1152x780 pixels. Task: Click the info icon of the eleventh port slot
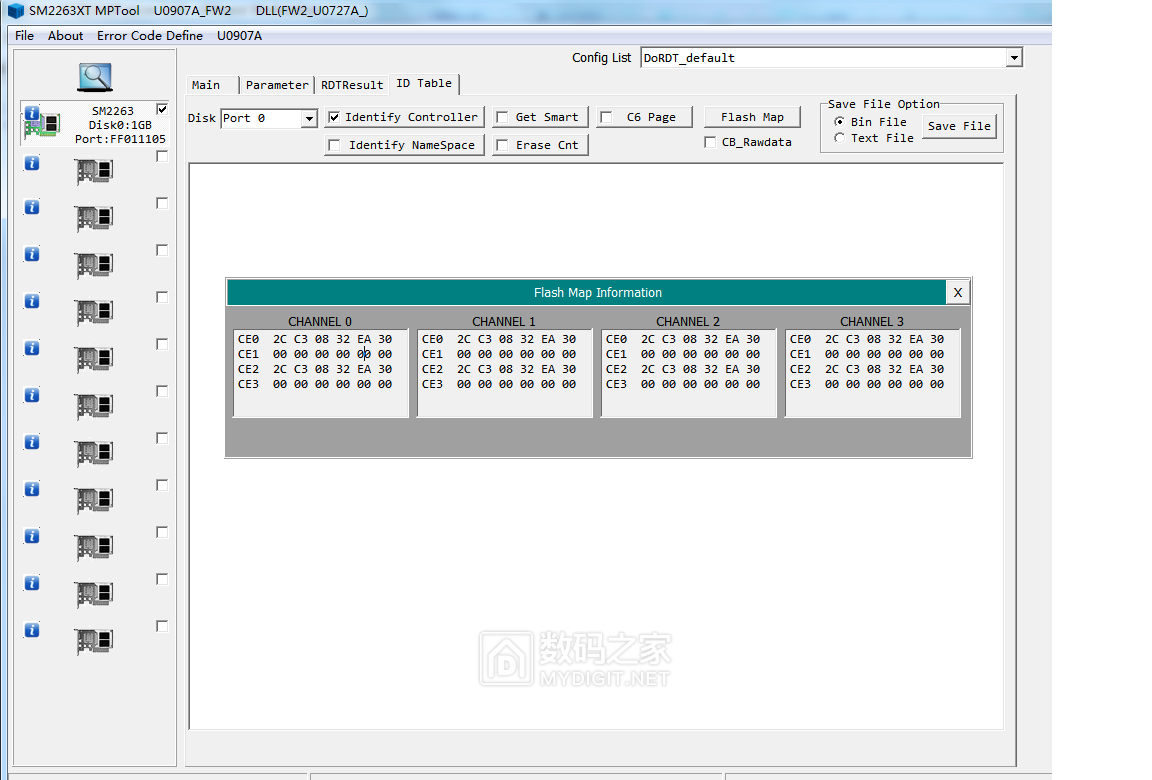[32, 583]
